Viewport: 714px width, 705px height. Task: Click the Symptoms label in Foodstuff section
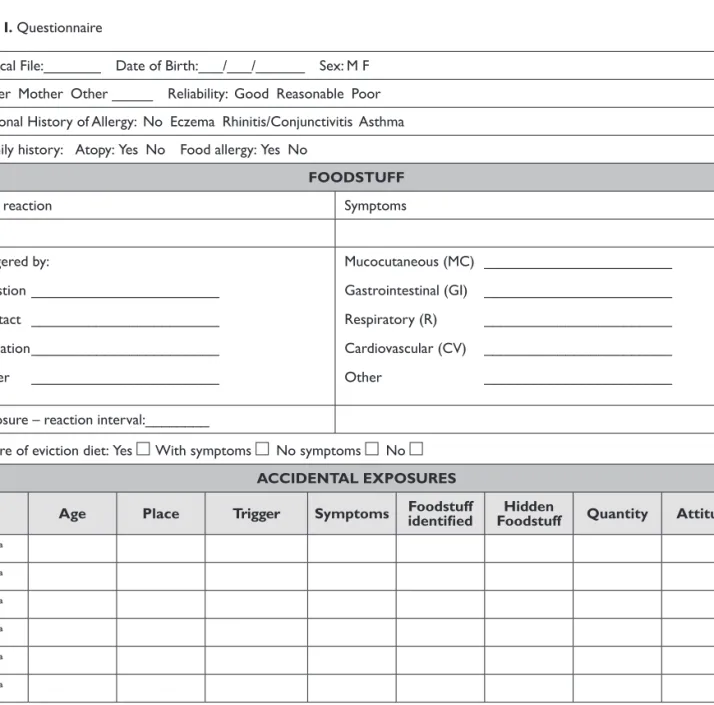point(375,206)
